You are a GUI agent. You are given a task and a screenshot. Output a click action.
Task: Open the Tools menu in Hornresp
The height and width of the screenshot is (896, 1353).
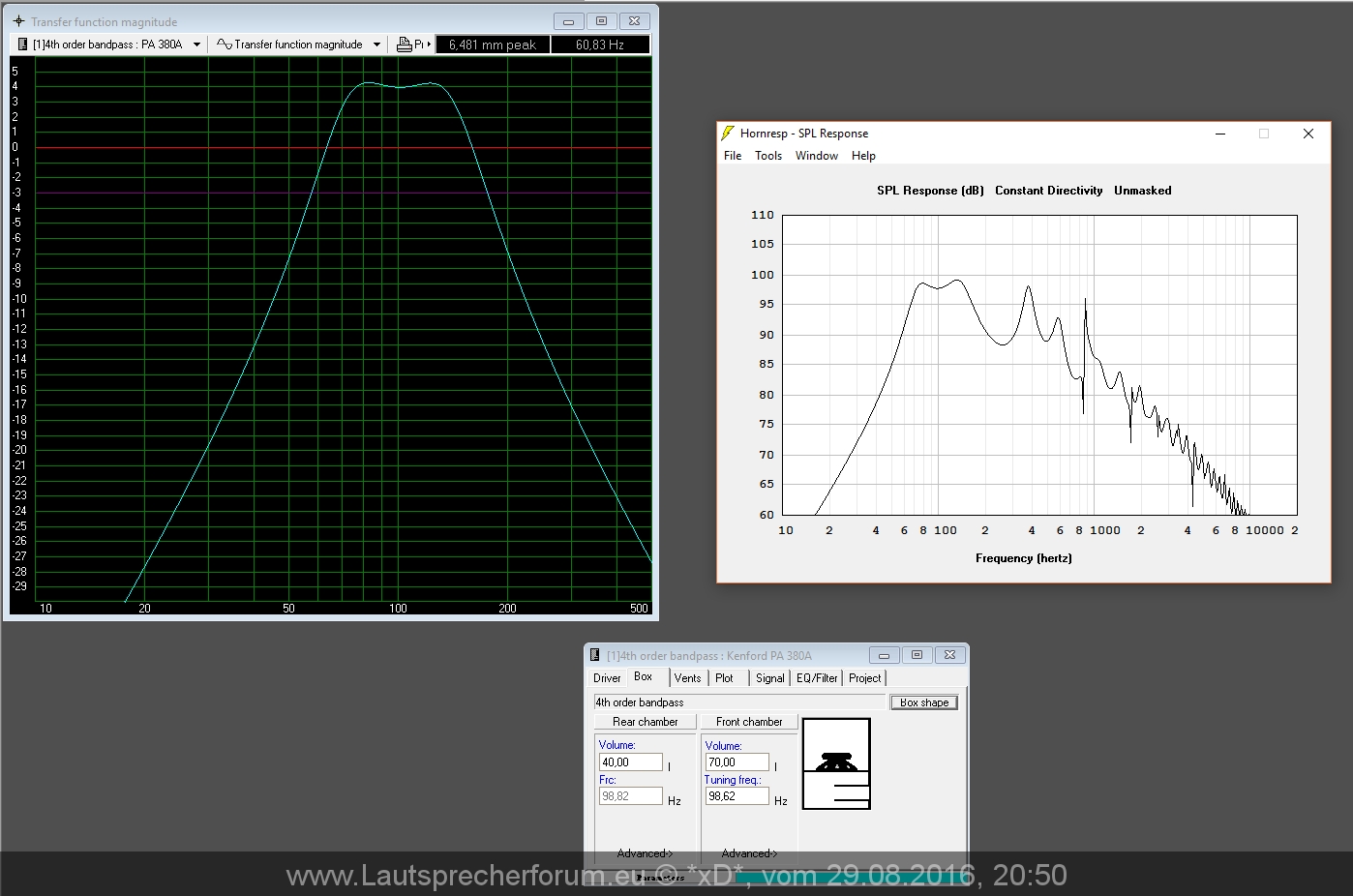coord(767,156)
